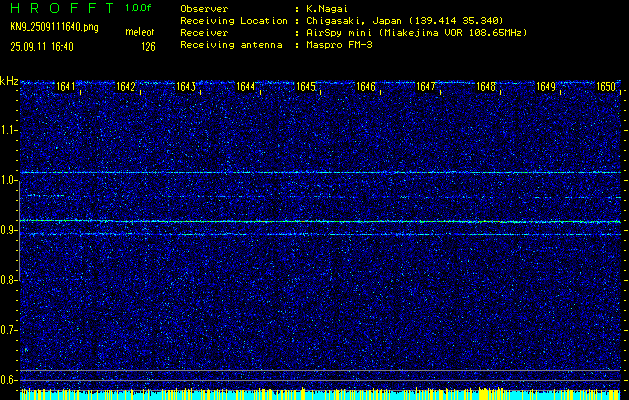This screenshot has height=400, width=629.
Task: Click the 1649 time marker
Action: pyautogui.click(x=546, y=87)
